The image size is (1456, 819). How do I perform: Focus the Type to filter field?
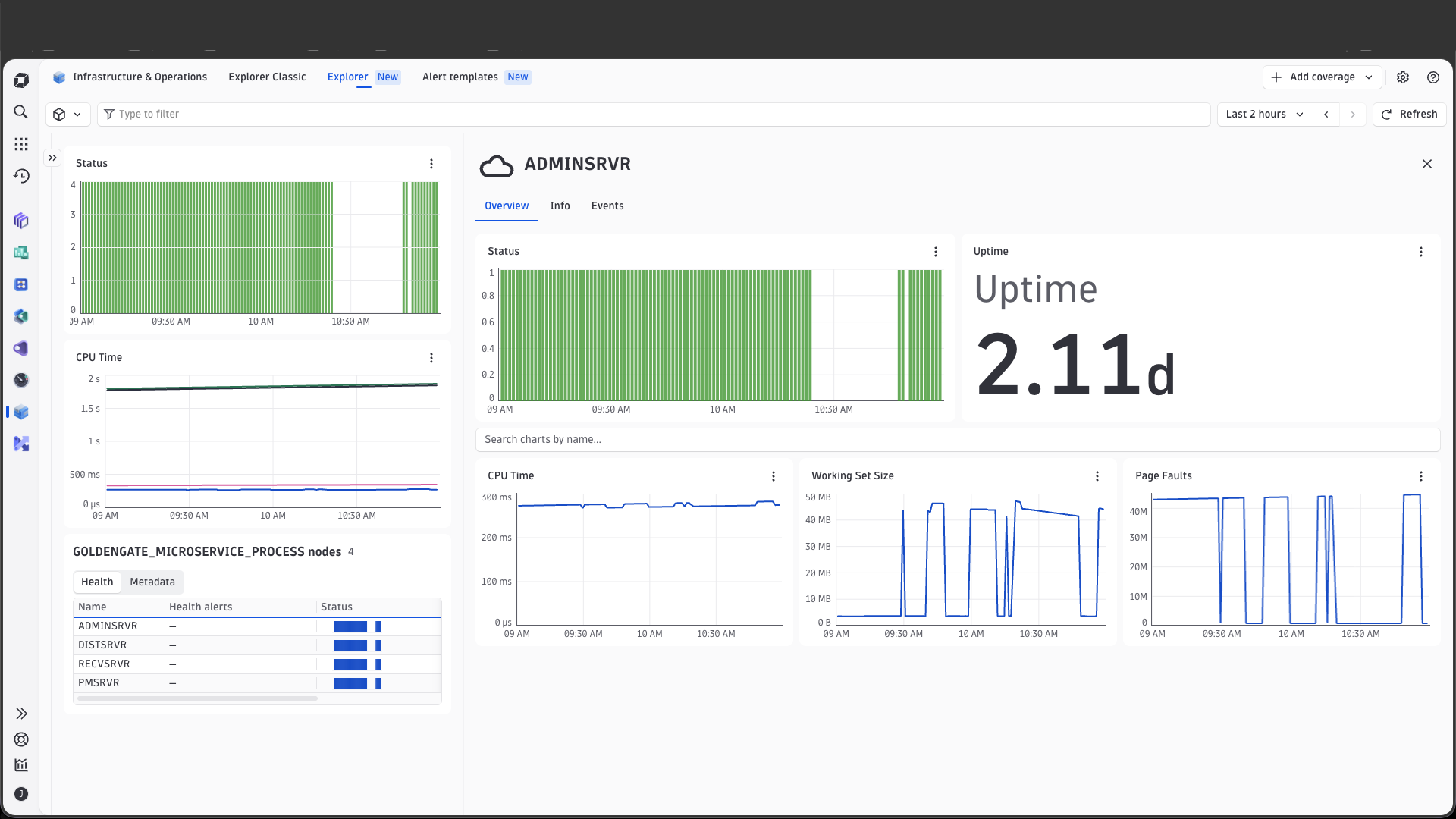(x=654, y=115)
